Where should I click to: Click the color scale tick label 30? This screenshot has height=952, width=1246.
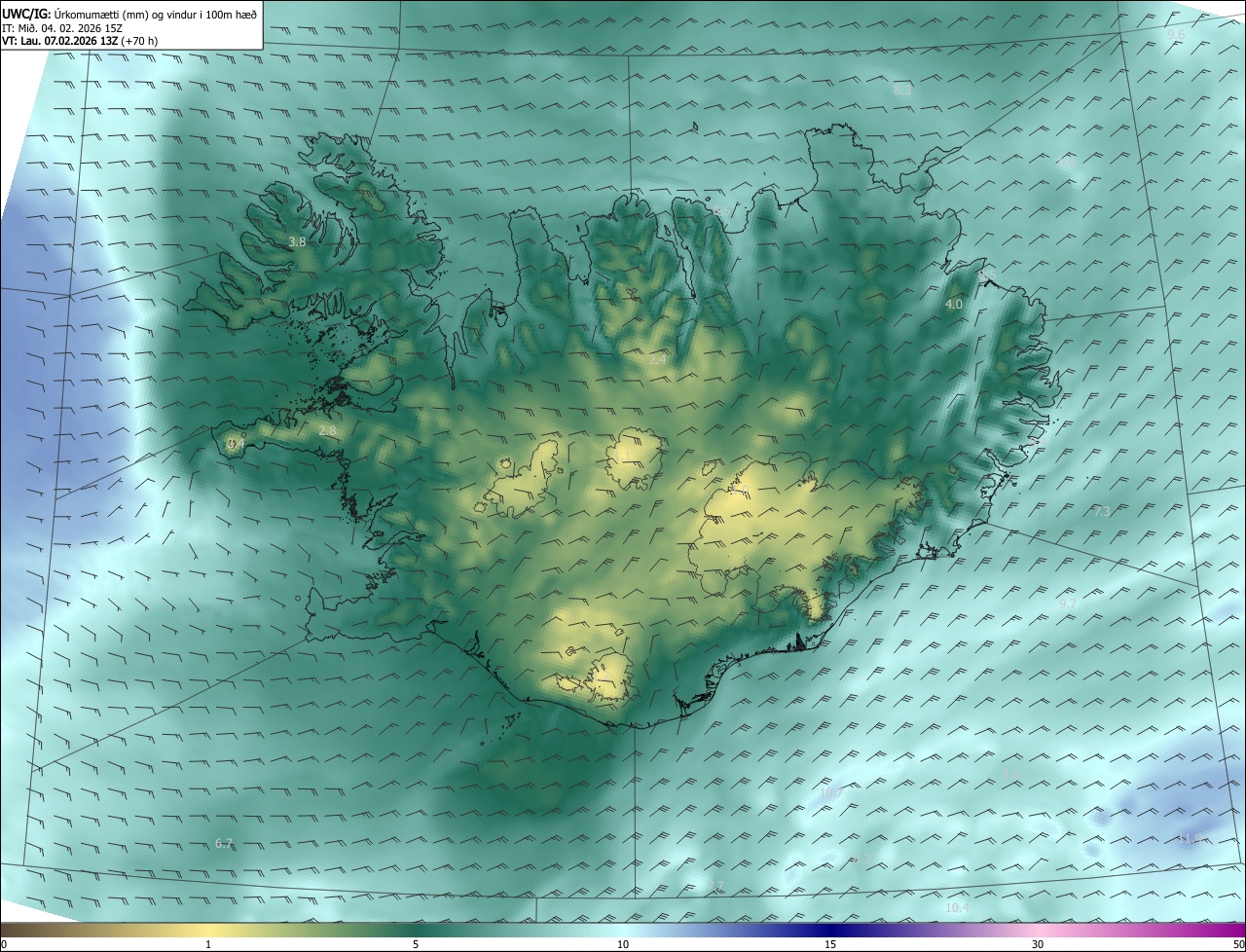1038,944
